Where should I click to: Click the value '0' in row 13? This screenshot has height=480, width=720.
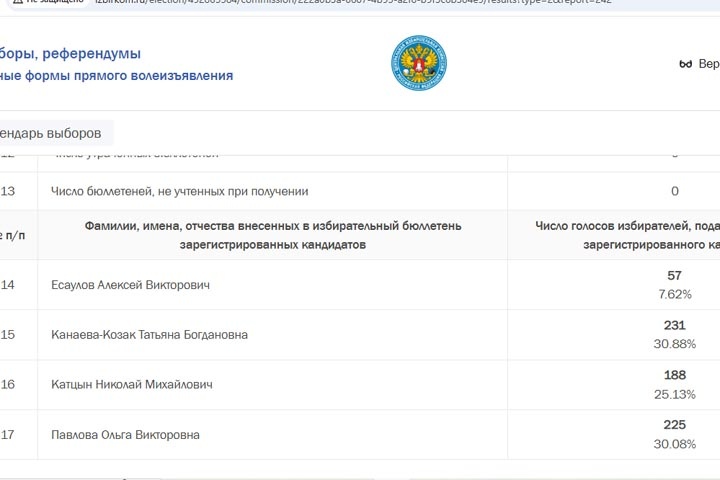675,191
